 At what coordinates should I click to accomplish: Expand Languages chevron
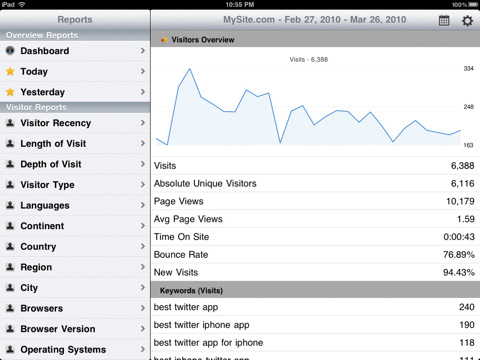[143, 205]
